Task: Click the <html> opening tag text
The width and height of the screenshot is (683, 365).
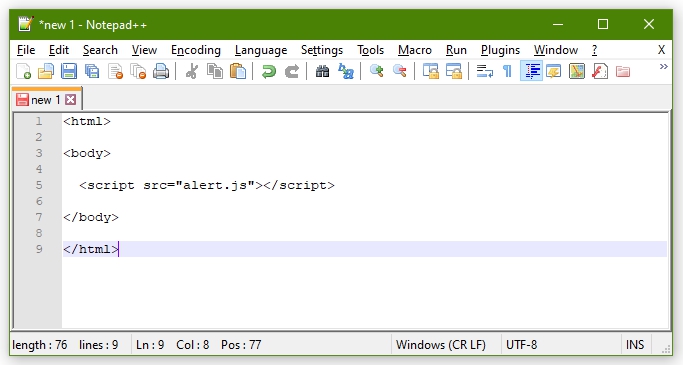Action: click(87, 121)
